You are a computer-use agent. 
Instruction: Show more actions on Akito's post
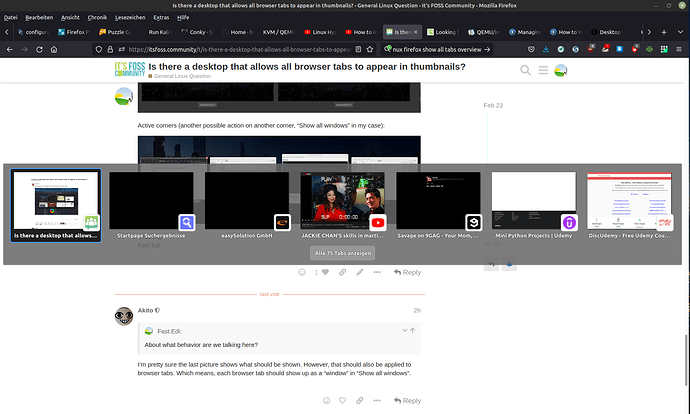click(377, 400)
